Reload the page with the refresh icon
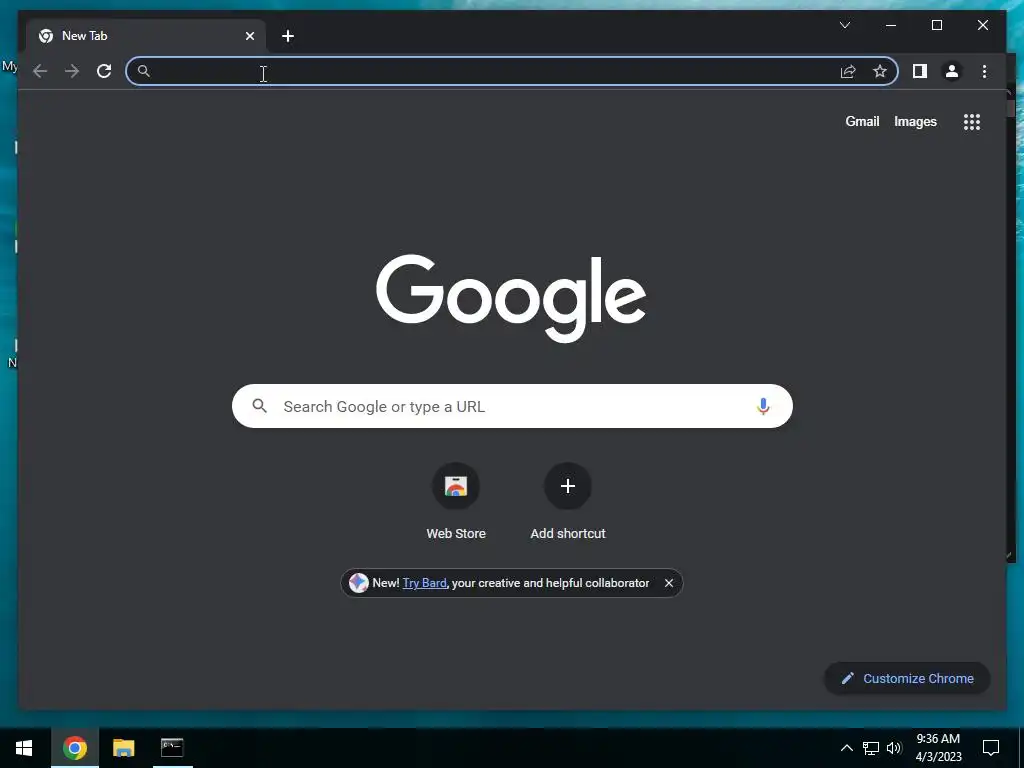 104,71
